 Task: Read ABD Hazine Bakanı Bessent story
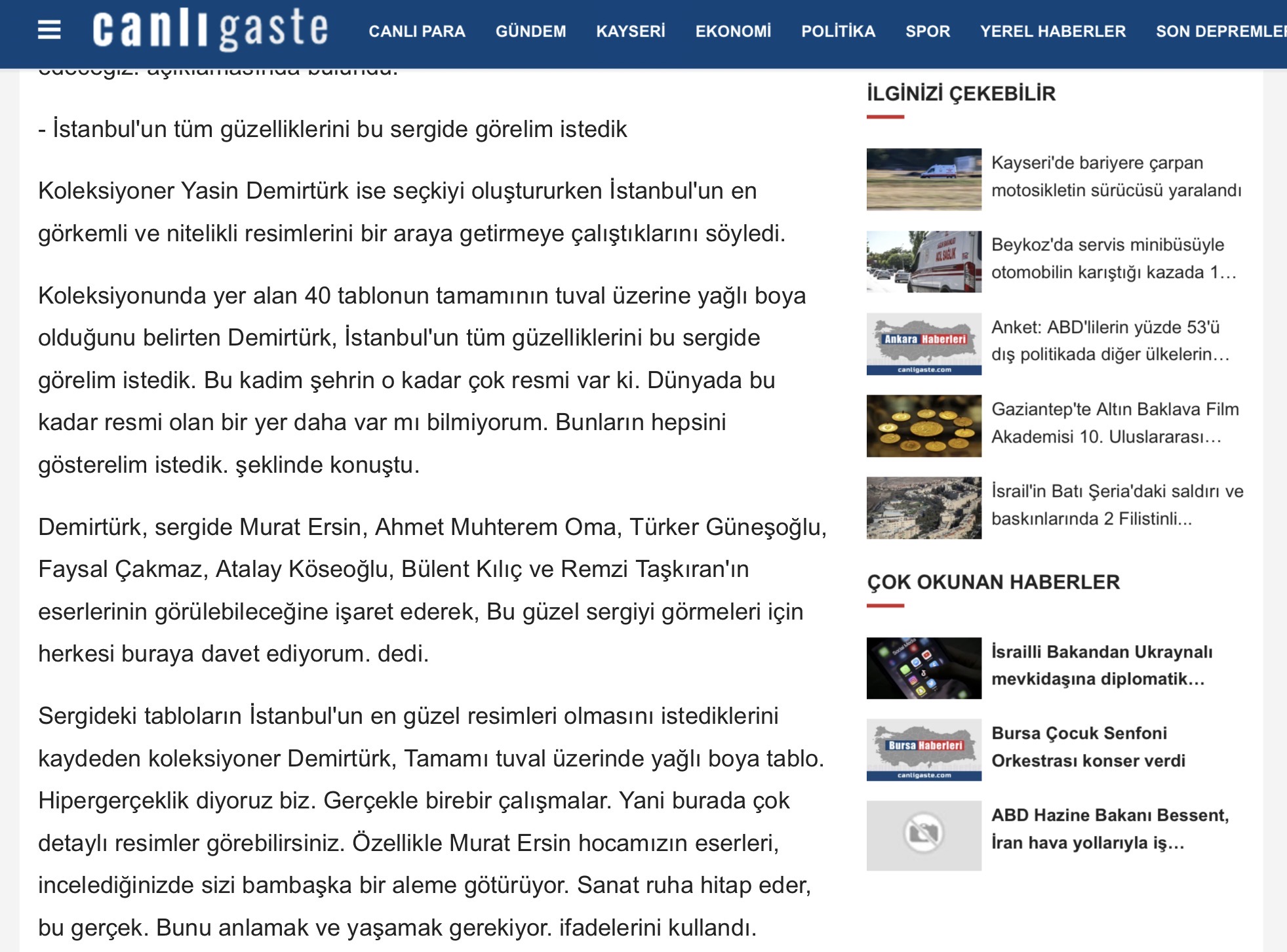(x=1110, y=829)
